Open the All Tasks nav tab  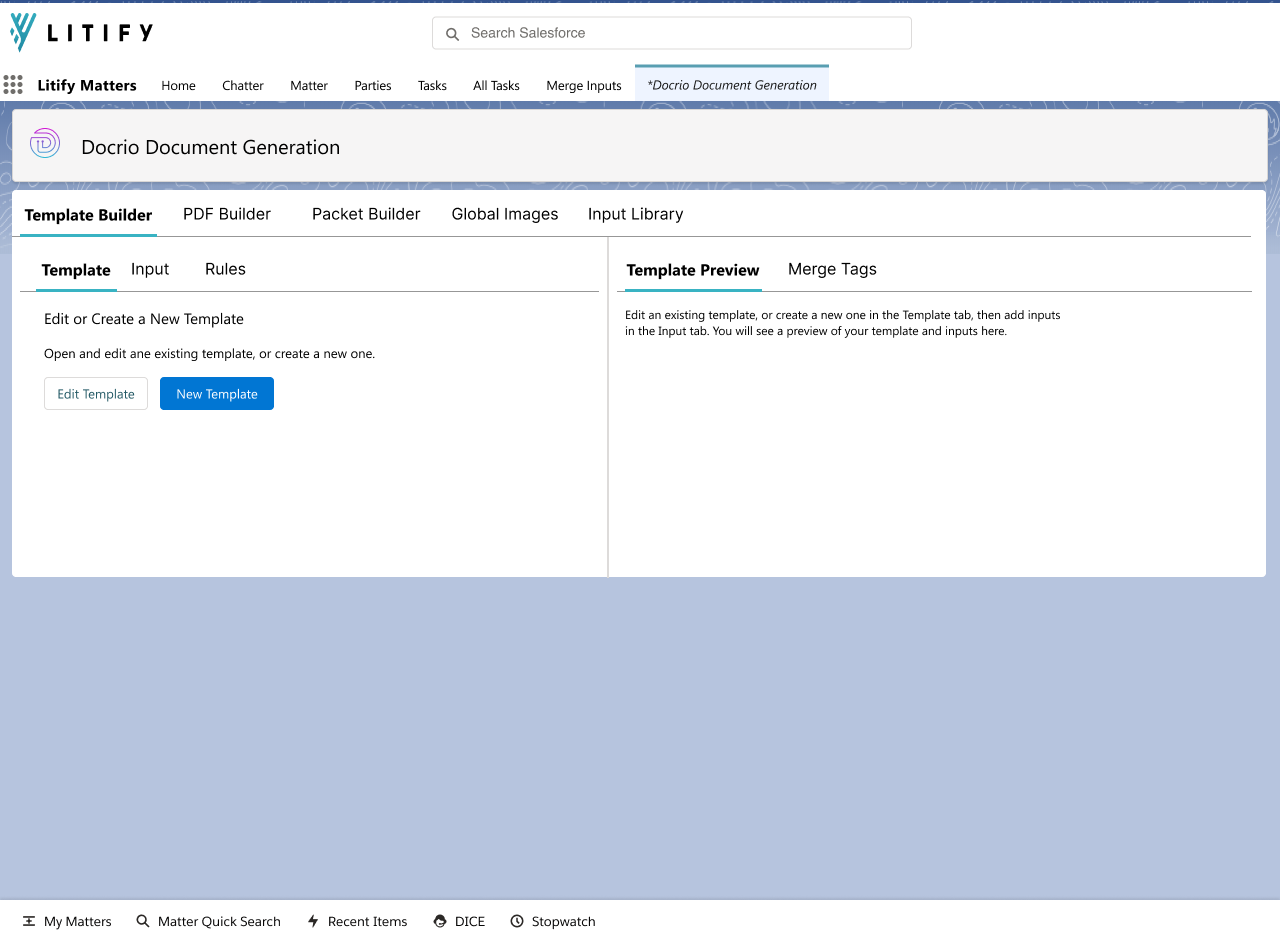click(496, 86)
